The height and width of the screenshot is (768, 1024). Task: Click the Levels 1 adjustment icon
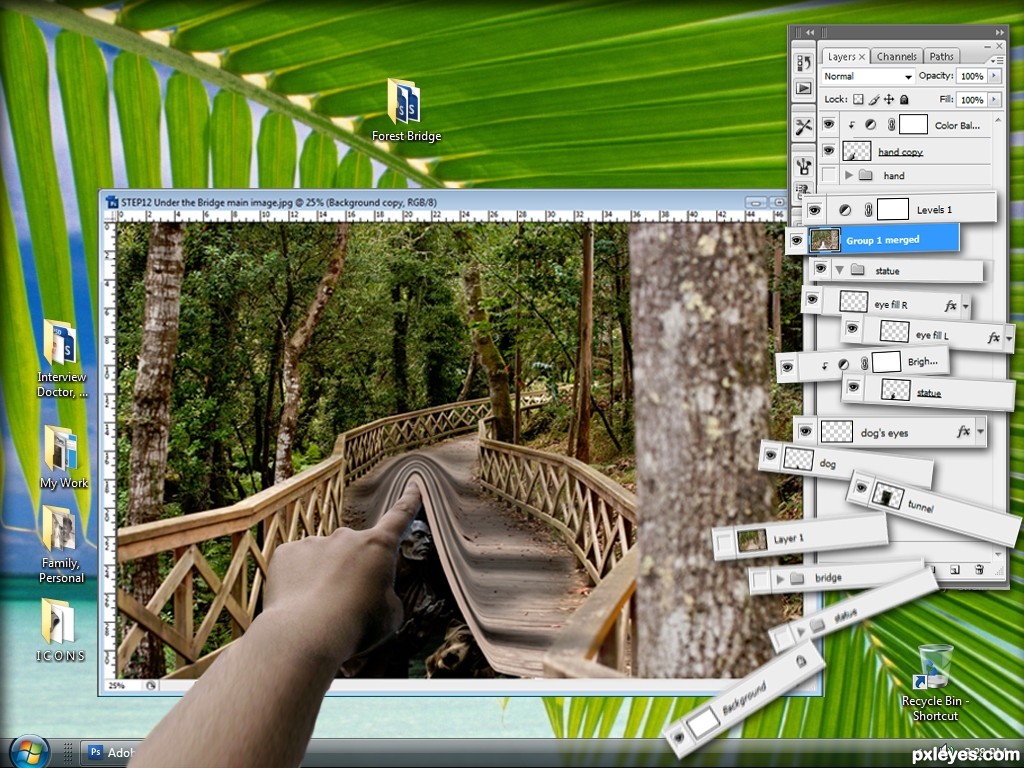pyautogui.click(x=844, y=210)
